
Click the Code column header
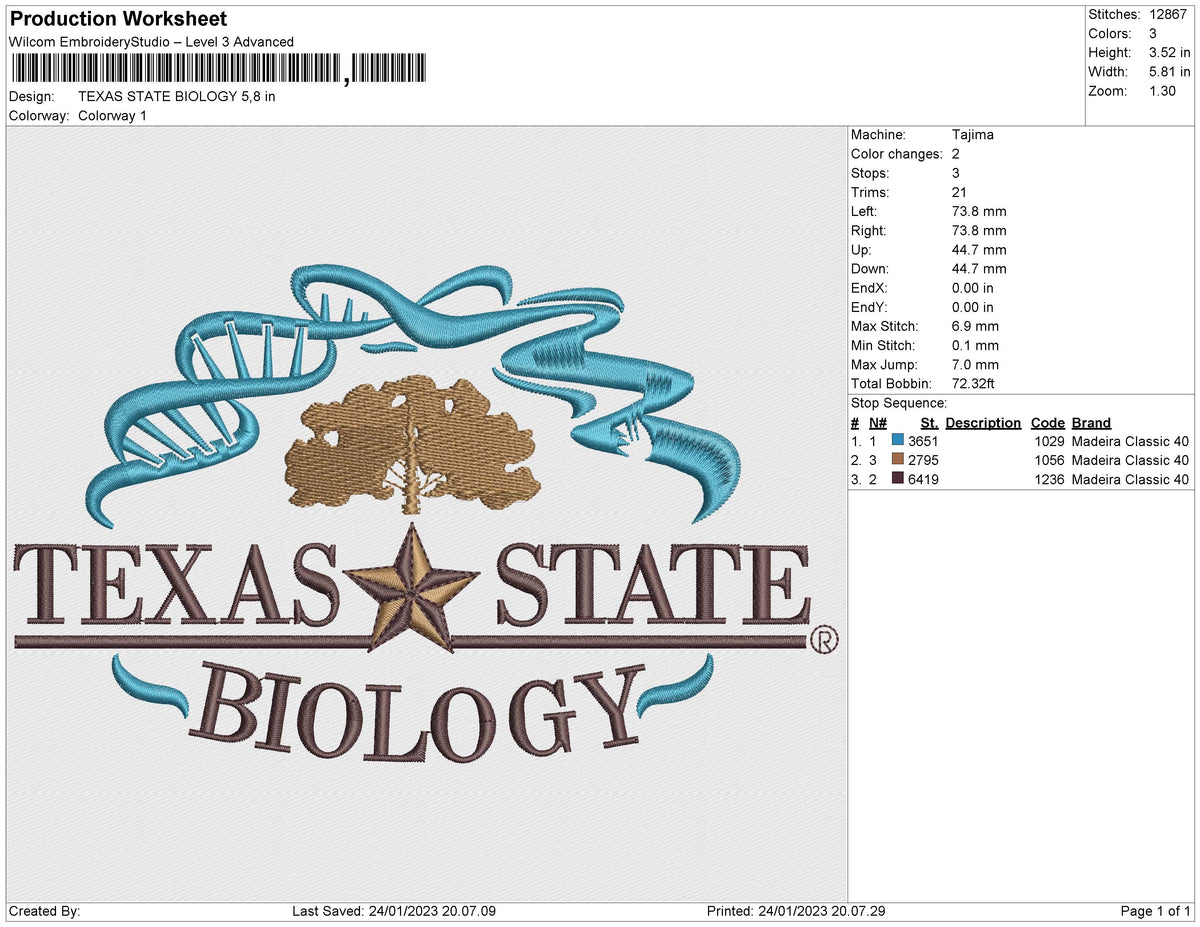[x=1047, y=422]
